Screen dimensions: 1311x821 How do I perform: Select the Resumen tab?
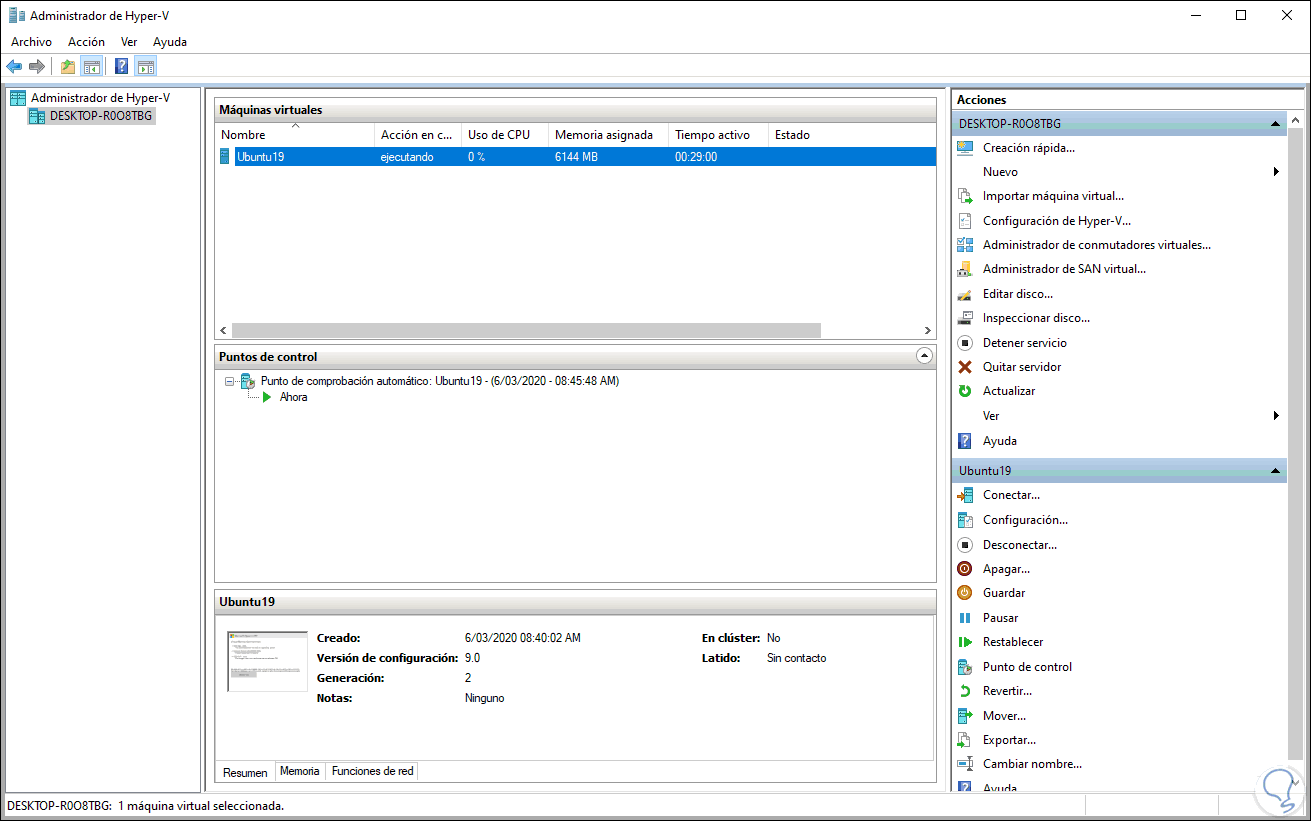[245, 772]
